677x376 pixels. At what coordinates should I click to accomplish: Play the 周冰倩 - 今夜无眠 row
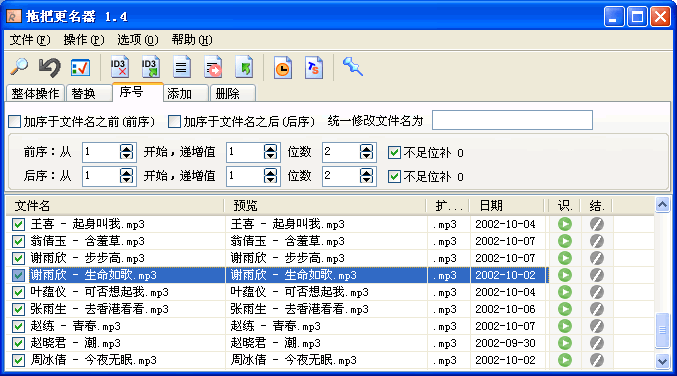click(565, 360)
